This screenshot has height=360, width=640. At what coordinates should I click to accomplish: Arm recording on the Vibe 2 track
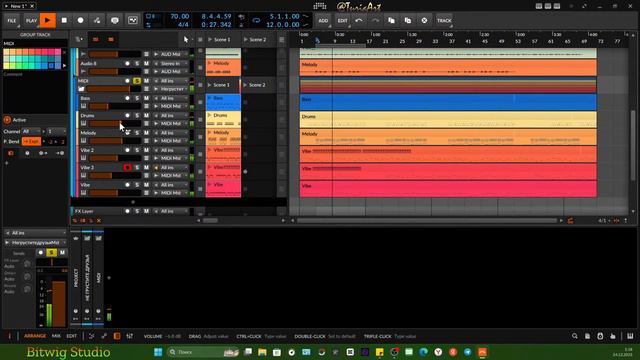click(127, 150)
